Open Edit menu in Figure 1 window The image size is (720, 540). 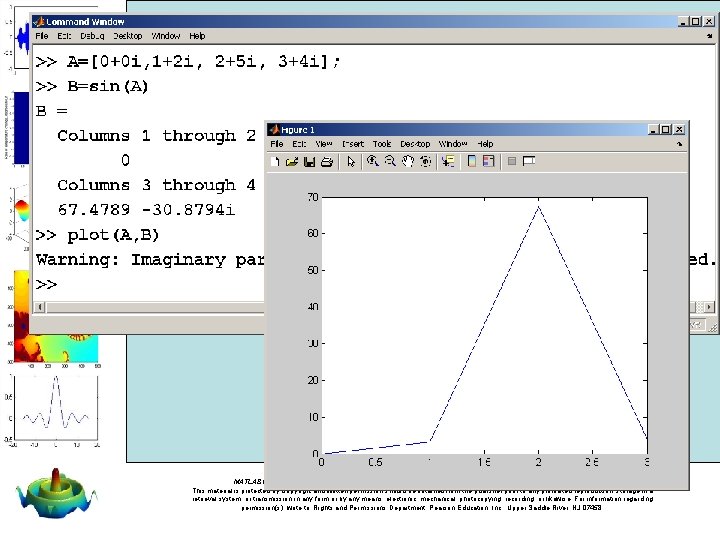299,144
